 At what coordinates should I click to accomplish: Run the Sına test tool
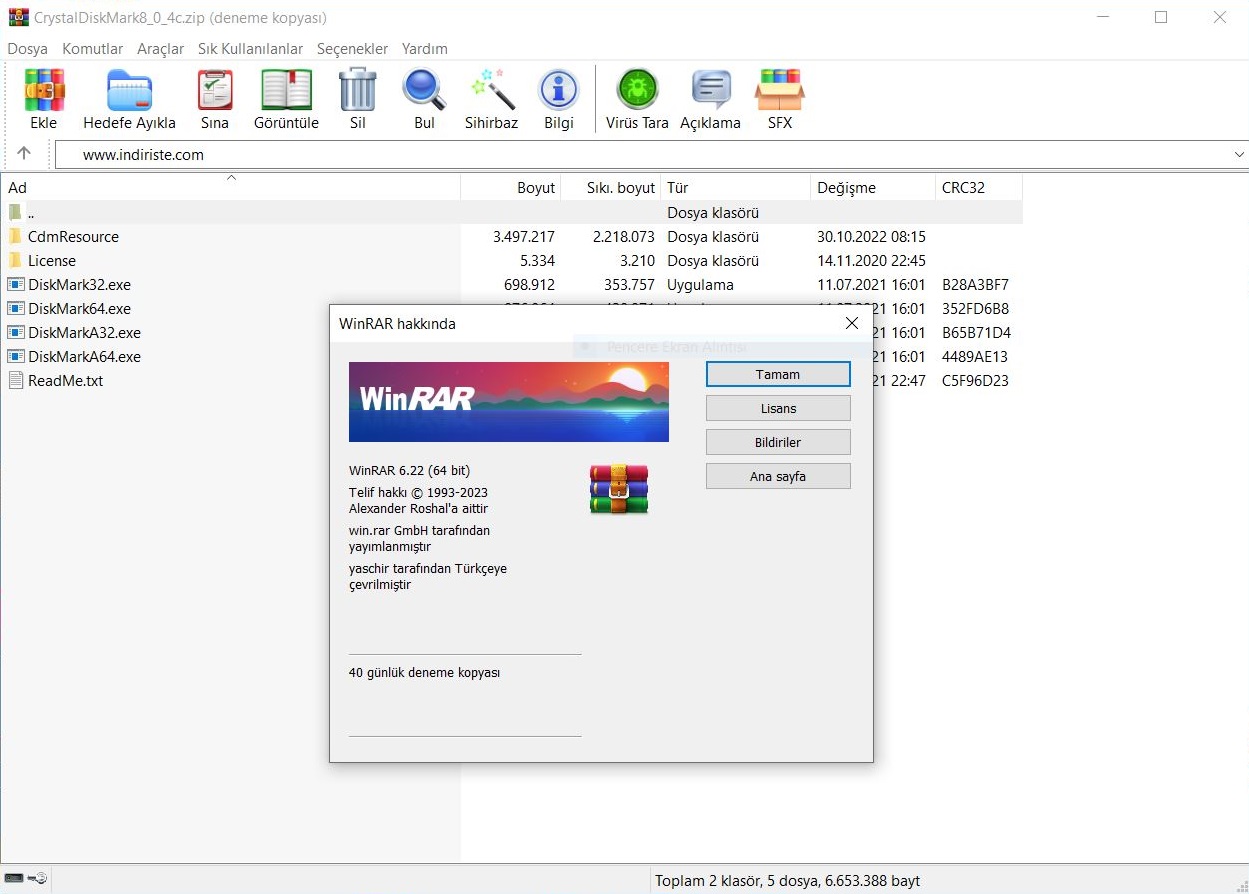pyautogui.click(x=215, y=90)
